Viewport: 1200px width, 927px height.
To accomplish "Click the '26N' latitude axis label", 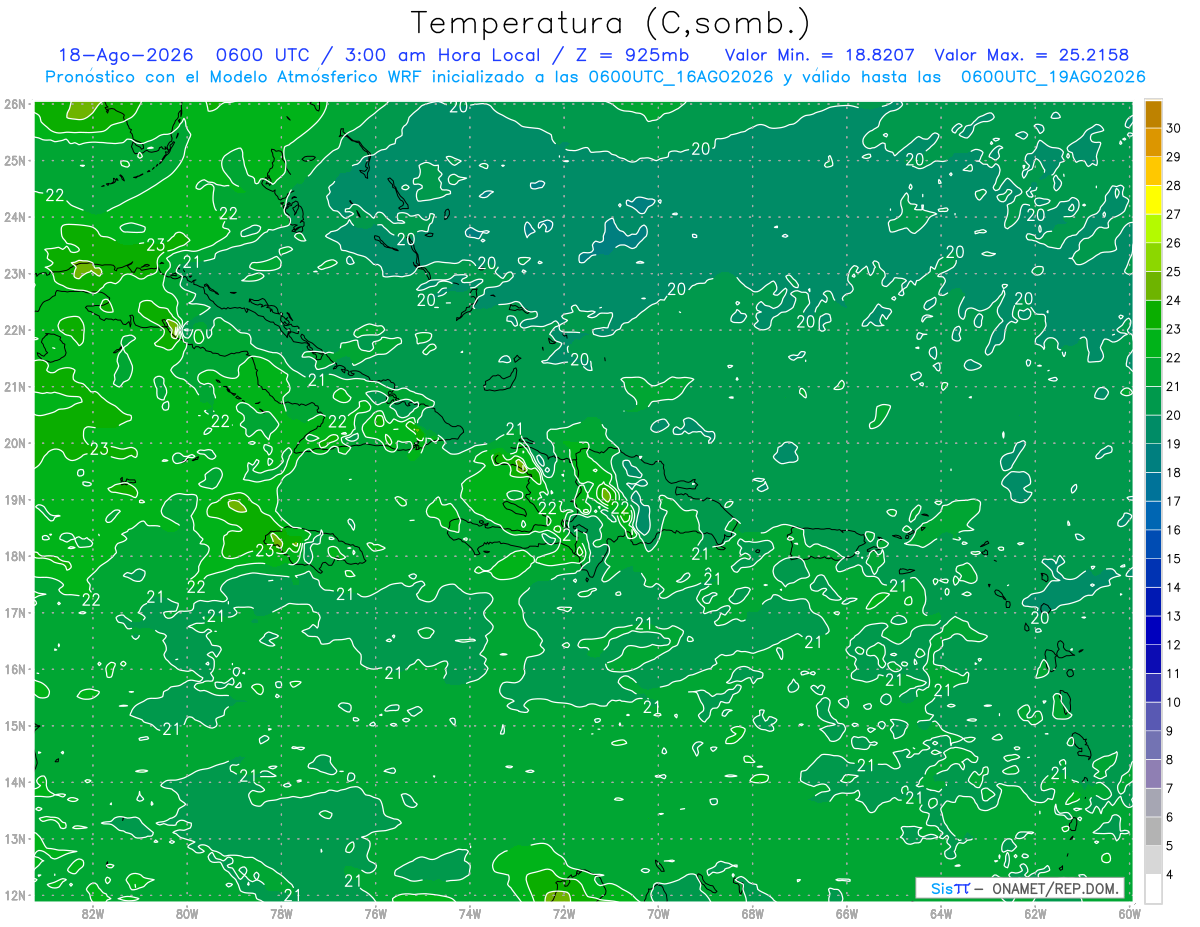I will 15,104.
